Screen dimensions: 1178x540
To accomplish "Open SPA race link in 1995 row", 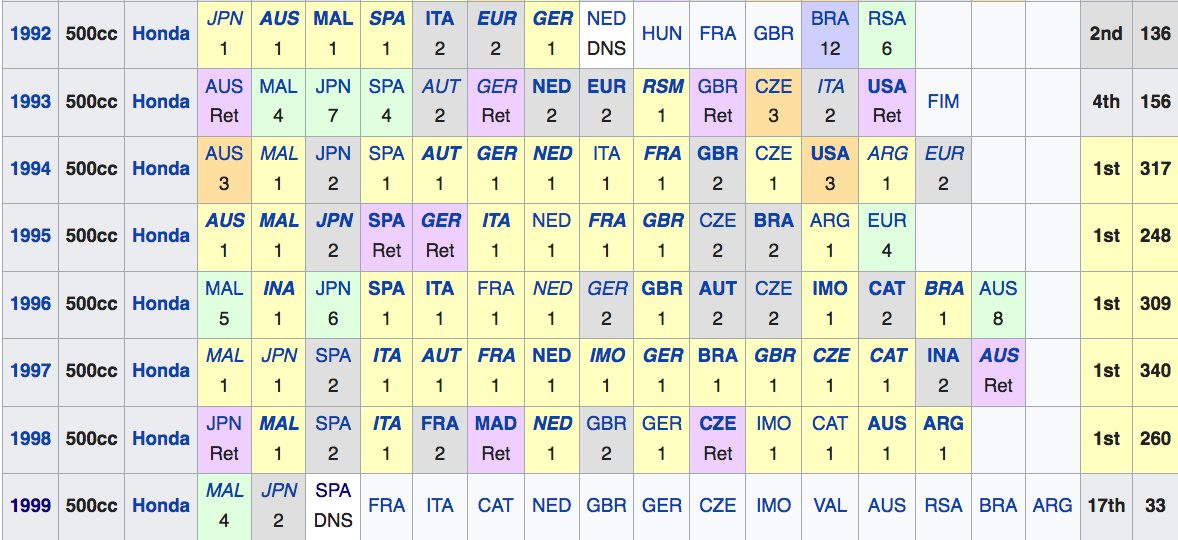I will 387,220.
